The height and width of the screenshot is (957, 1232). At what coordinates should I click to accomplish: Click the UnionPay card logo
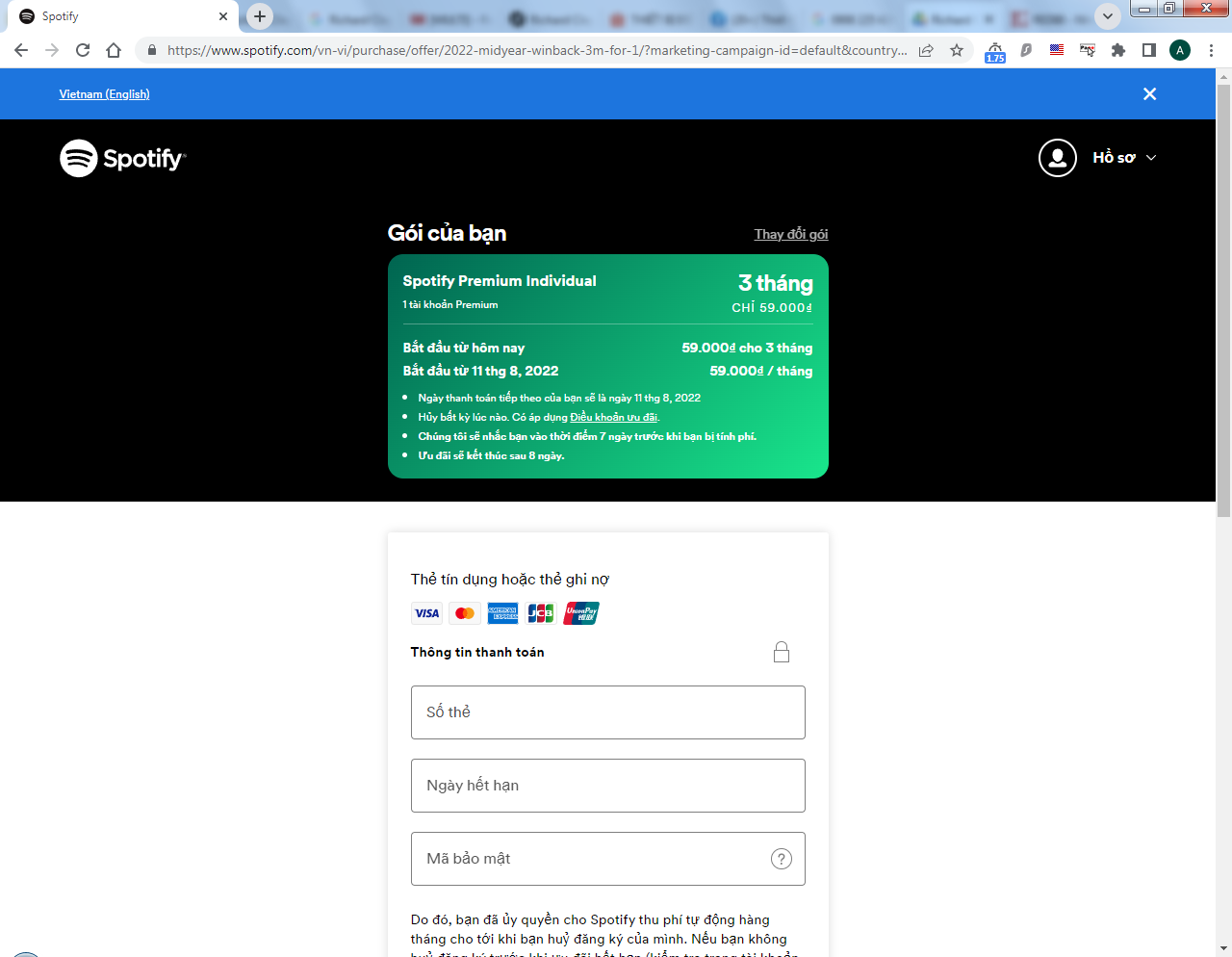tap(581, 613)
